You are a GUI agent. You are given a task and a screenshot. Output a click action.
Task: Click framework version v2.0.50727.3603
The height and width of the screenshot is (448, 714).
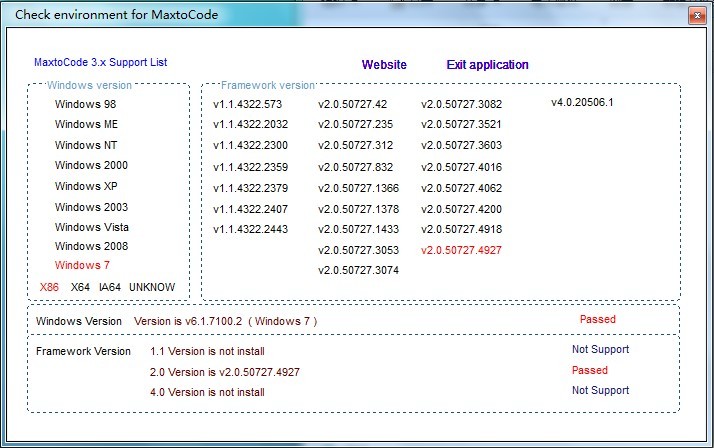(x=461, y=145)
